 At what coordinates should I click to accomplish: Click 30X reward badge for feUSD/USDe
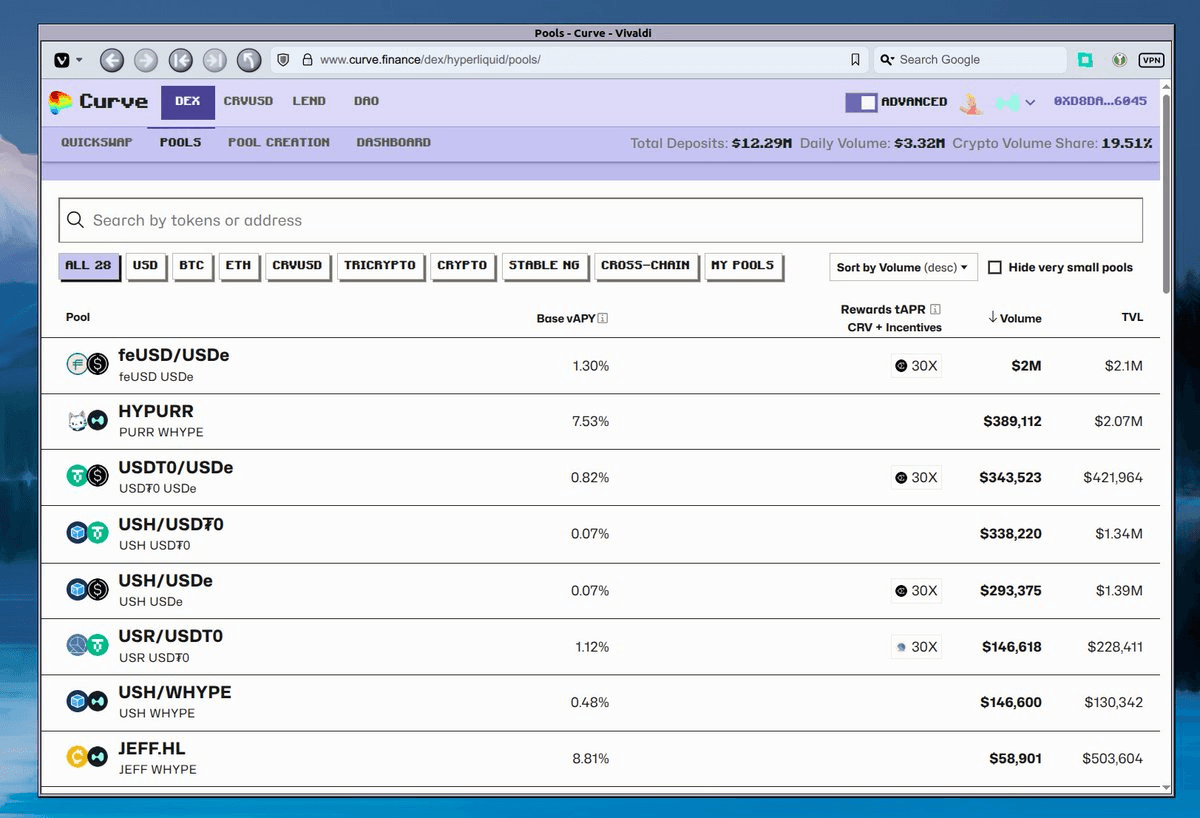[x=916, y=366]
